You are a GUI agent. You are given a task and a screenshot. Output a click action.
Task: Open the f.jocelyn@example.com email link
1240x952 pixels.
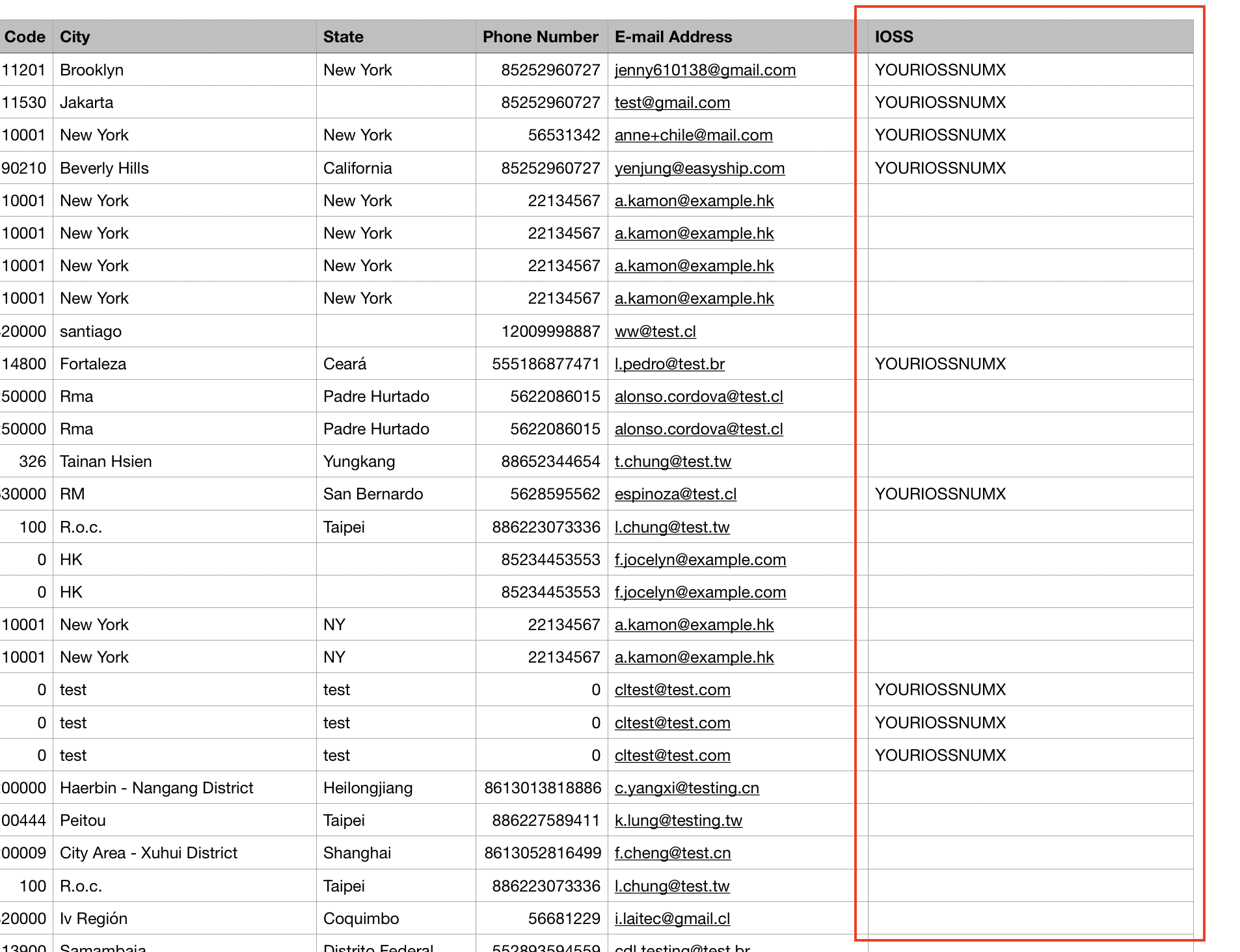pyautogui.click(x=701, y=559)
